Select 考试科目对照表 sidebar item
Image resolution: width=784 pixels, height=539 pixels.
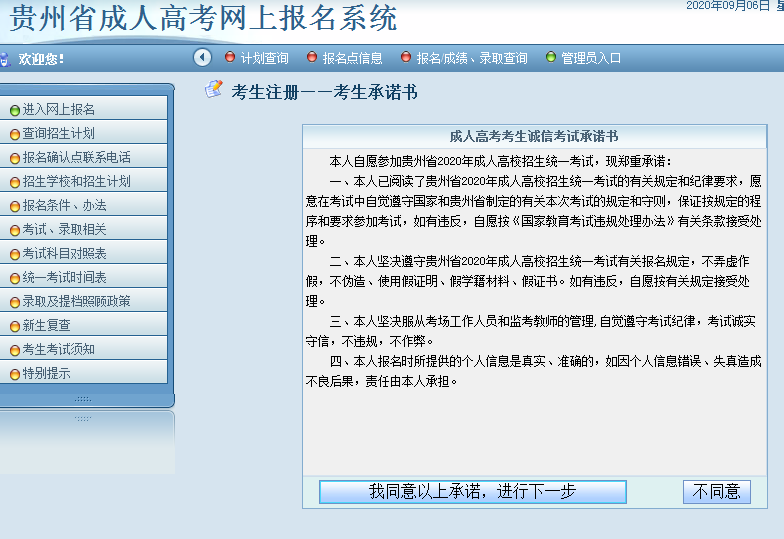pos(65,253)
